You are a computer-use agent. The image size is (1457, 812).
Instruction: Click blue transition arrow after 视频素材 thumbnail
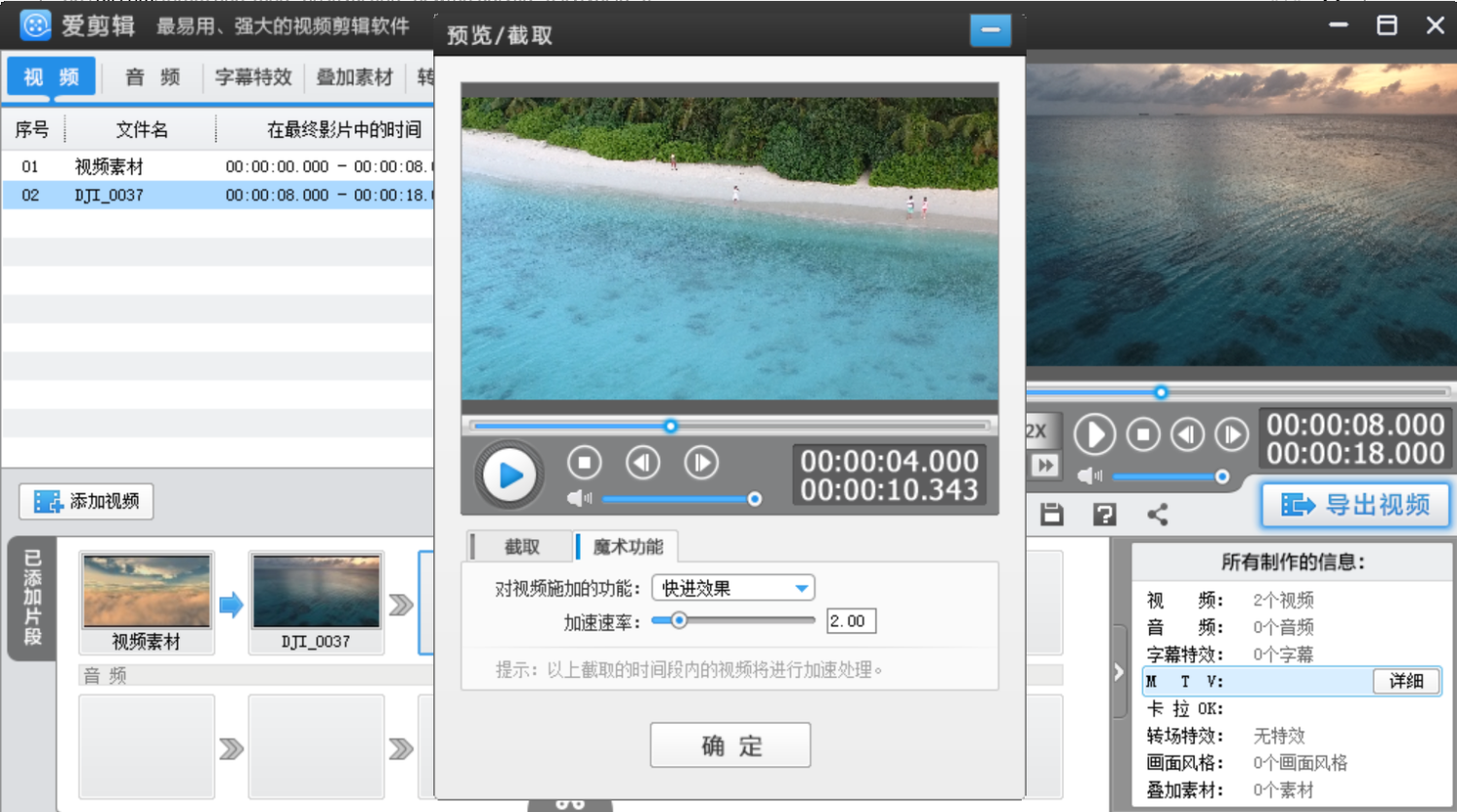[x=231, y=605]
